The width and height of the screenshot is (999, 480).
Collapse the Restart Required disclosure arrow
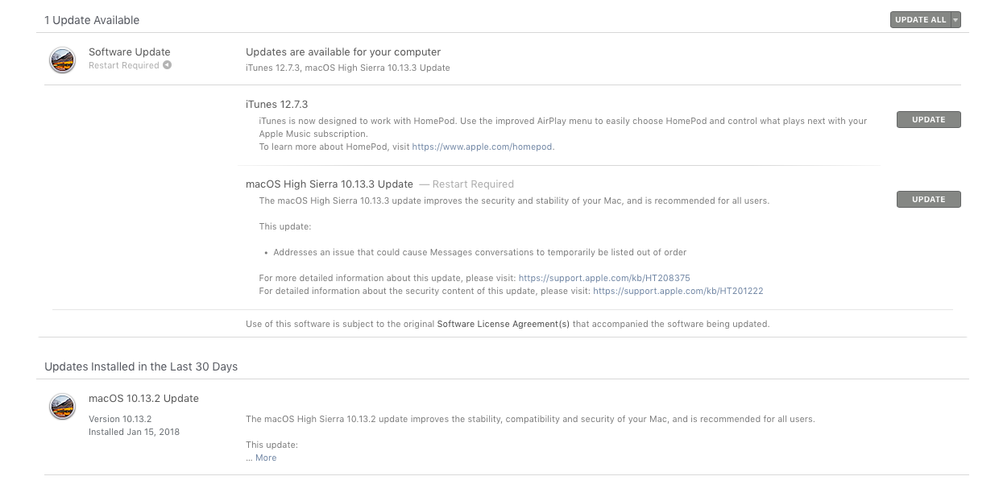click(x=167, y=65)
